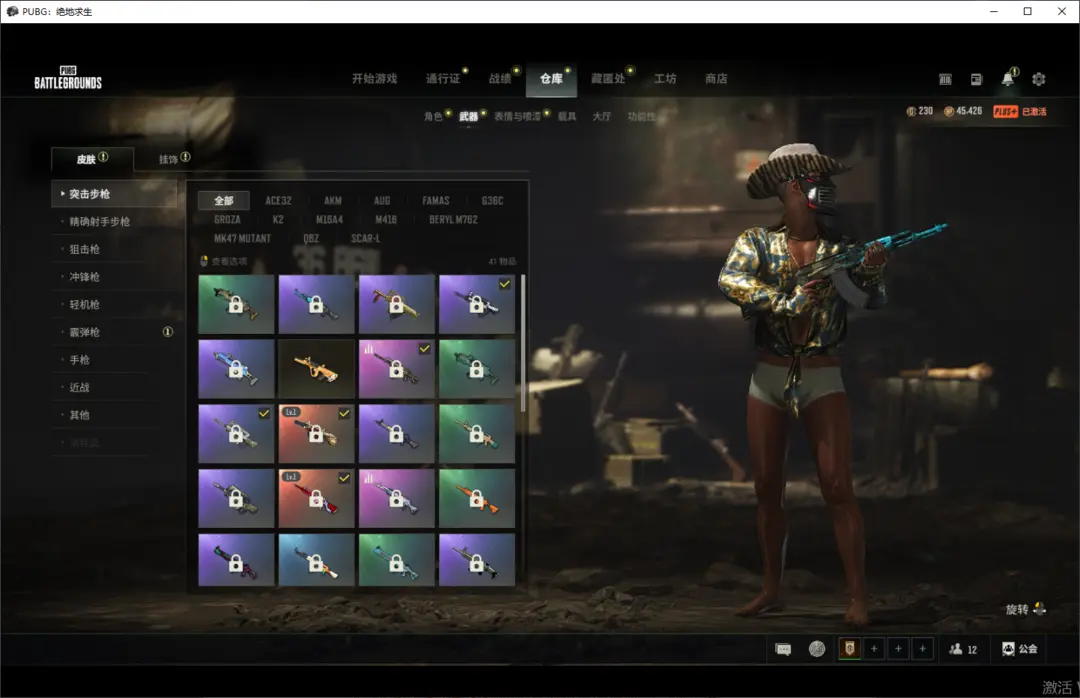Click the PUBG Battlegrounds logo

point(68,78)
